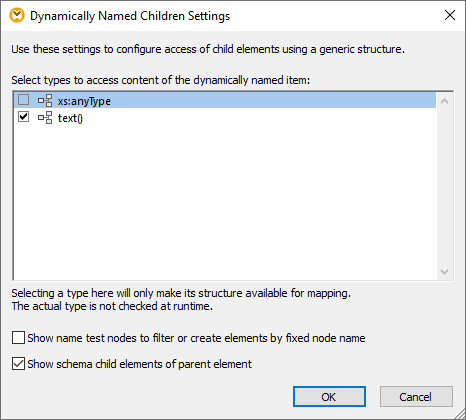Click empty area inside the types list
The image size is (466, 420).
pyautogui.click(x=225, y=200)
